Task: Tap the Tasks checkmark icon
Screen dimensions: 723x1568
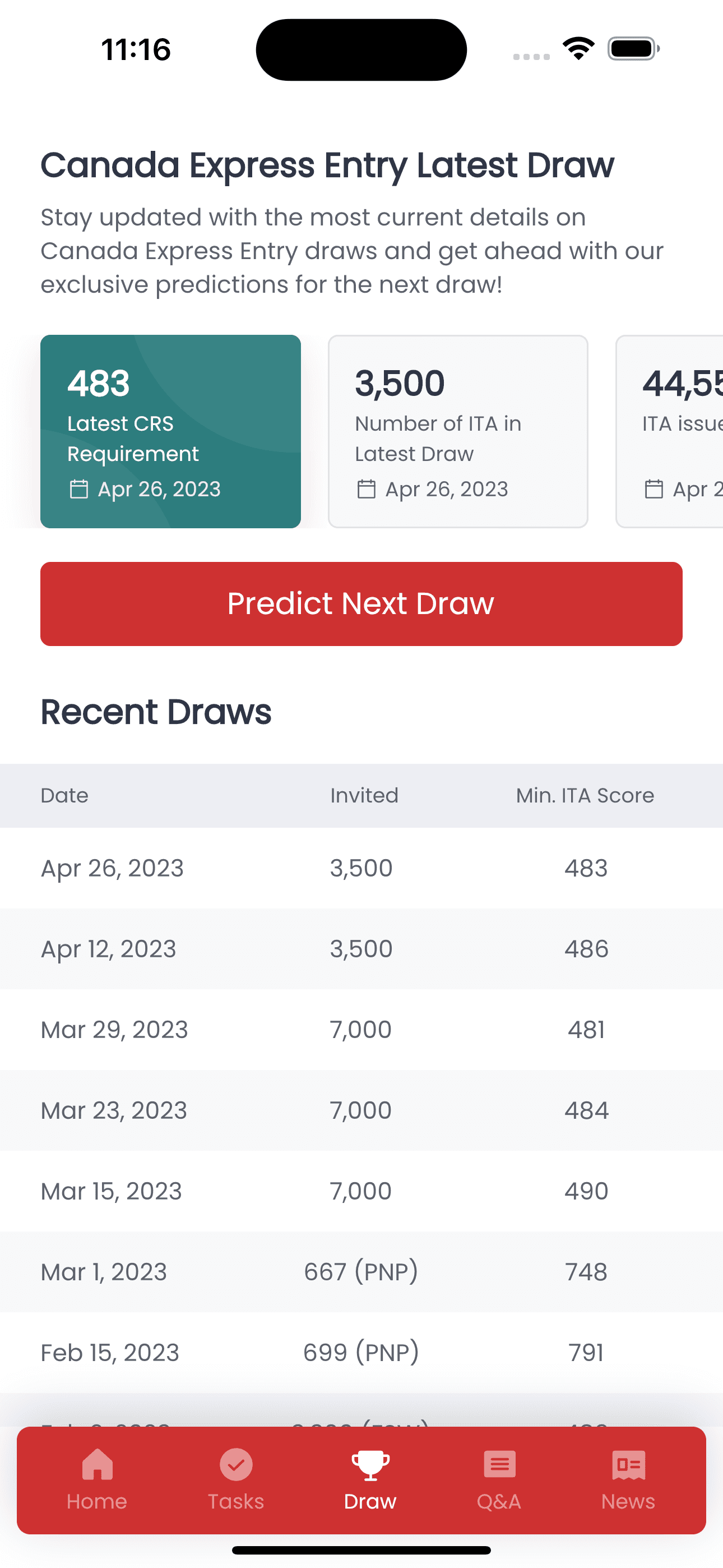Action: [x=236, y=1464]
